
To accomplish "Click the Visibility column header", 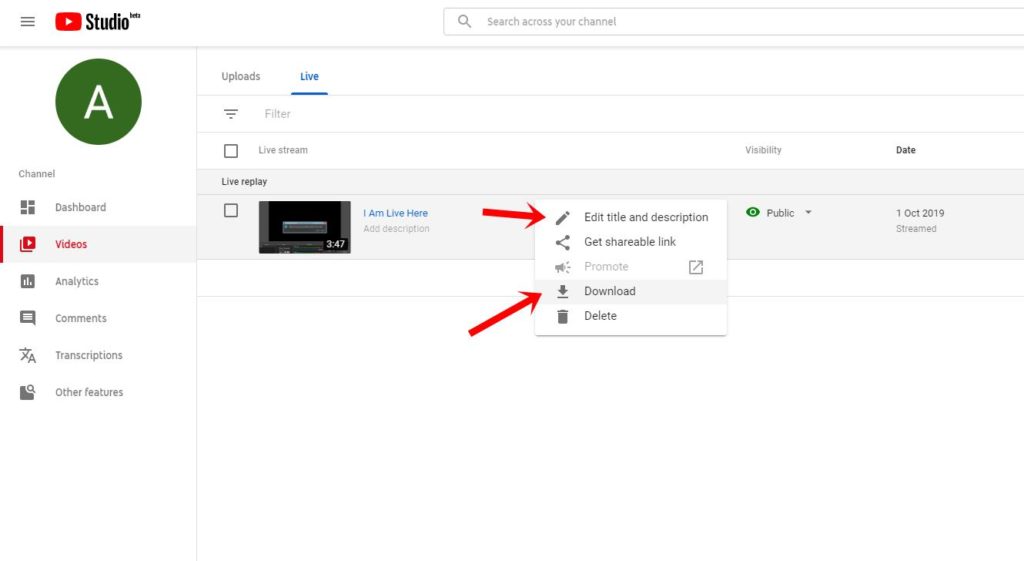I will tap(763, 150).
